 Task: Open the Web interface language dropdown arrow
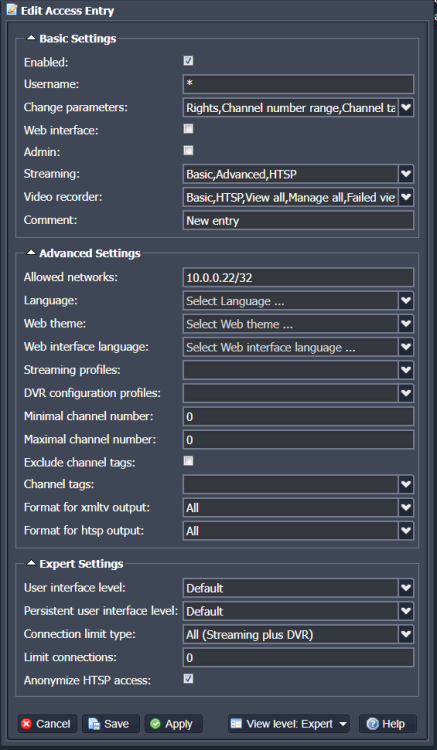[x=406, y=347]
